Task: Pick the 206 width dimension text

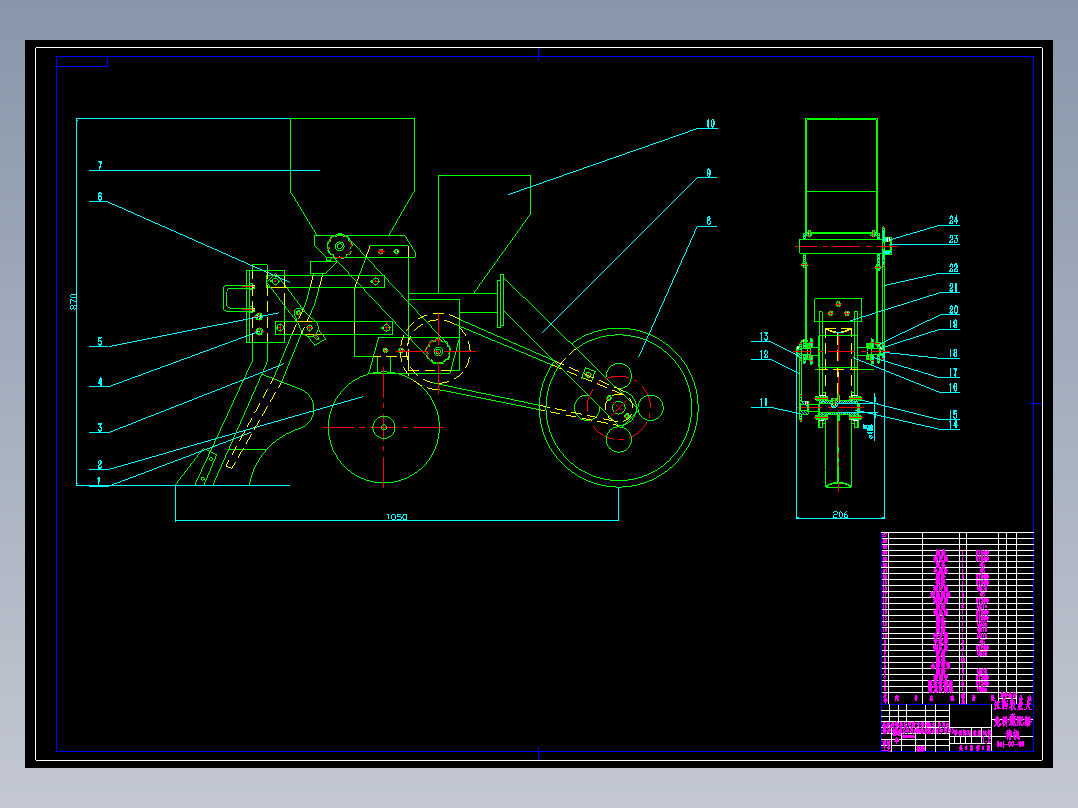Action: (x=840, y=514)
